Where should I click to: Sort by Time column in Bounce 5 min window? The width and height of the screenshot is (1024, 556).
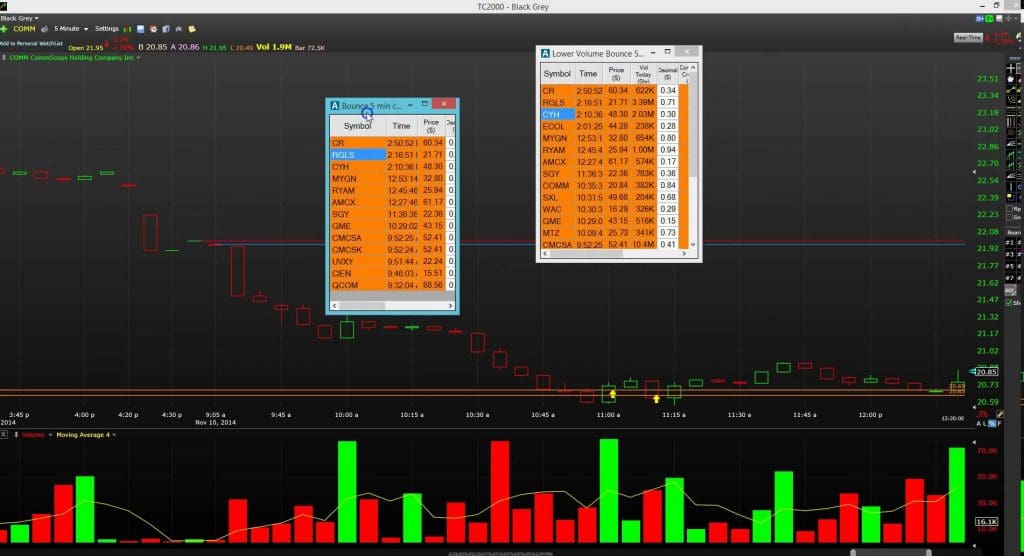point(401,125)
